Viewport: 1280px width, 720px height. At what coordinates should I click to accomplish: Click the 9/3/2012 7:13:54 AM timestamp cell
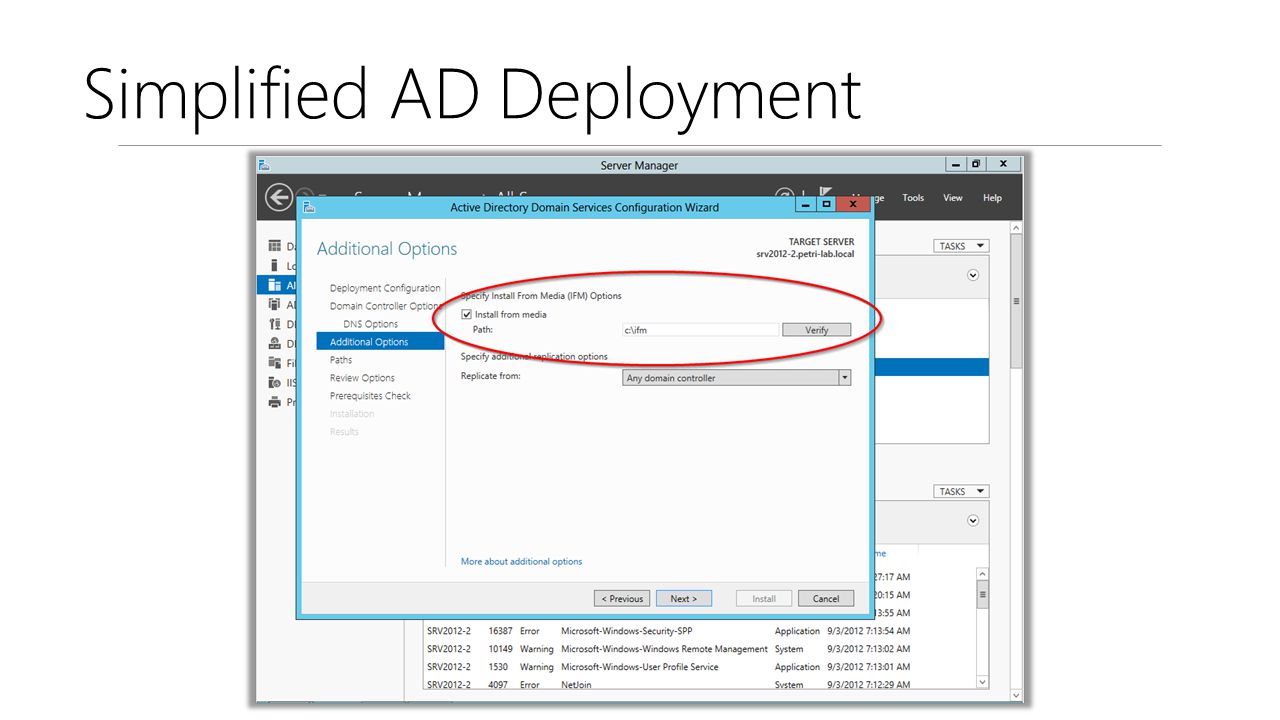click(868, 631)
